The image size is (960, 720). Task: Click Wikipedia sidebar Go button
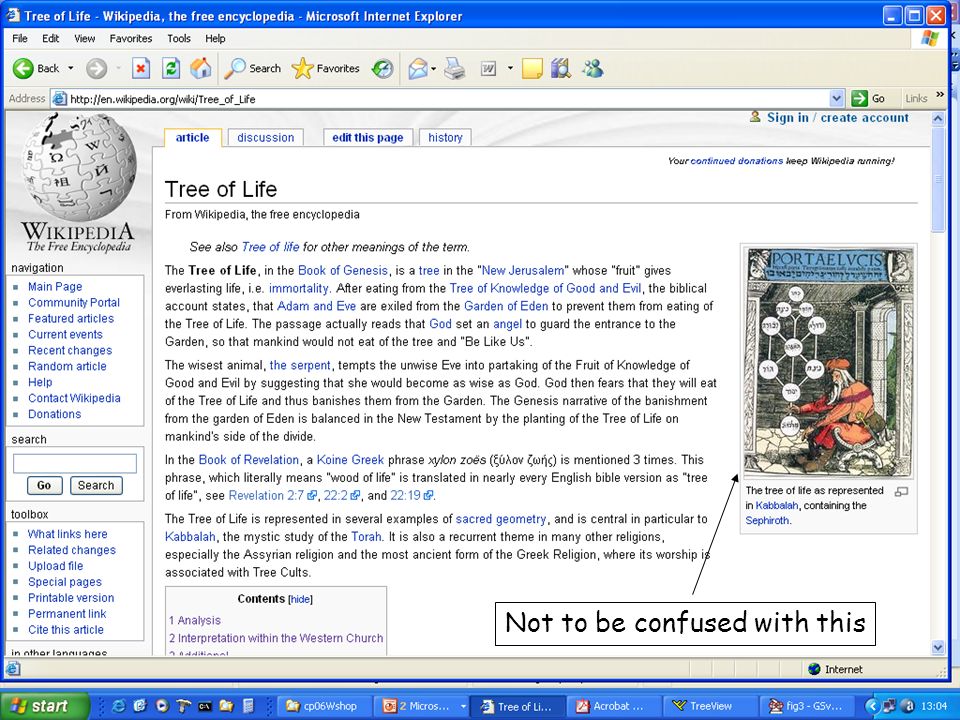tap(44, 486)
